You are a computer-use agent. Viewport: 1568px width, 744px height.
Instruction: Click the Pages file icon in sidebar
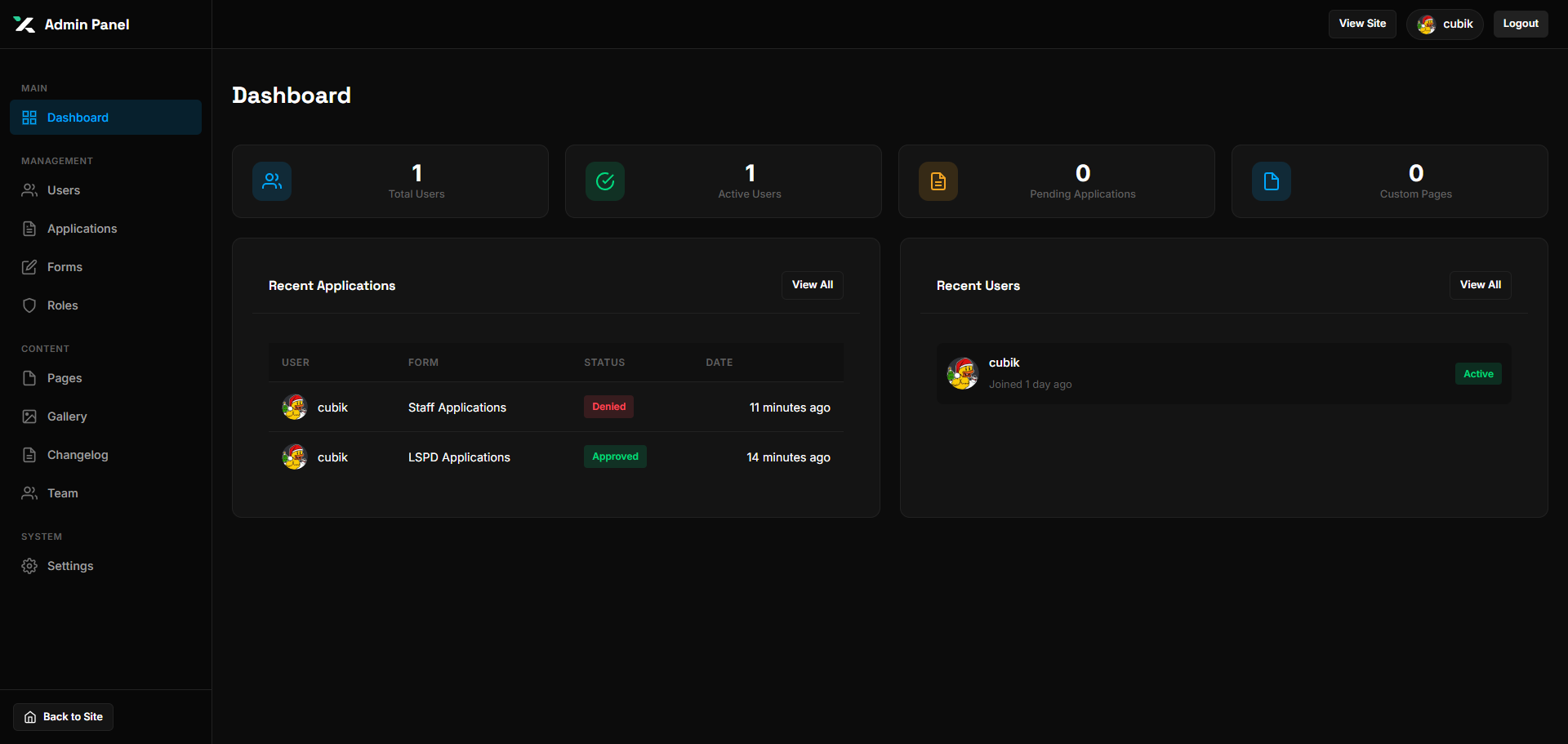click(x=29, y=378)
